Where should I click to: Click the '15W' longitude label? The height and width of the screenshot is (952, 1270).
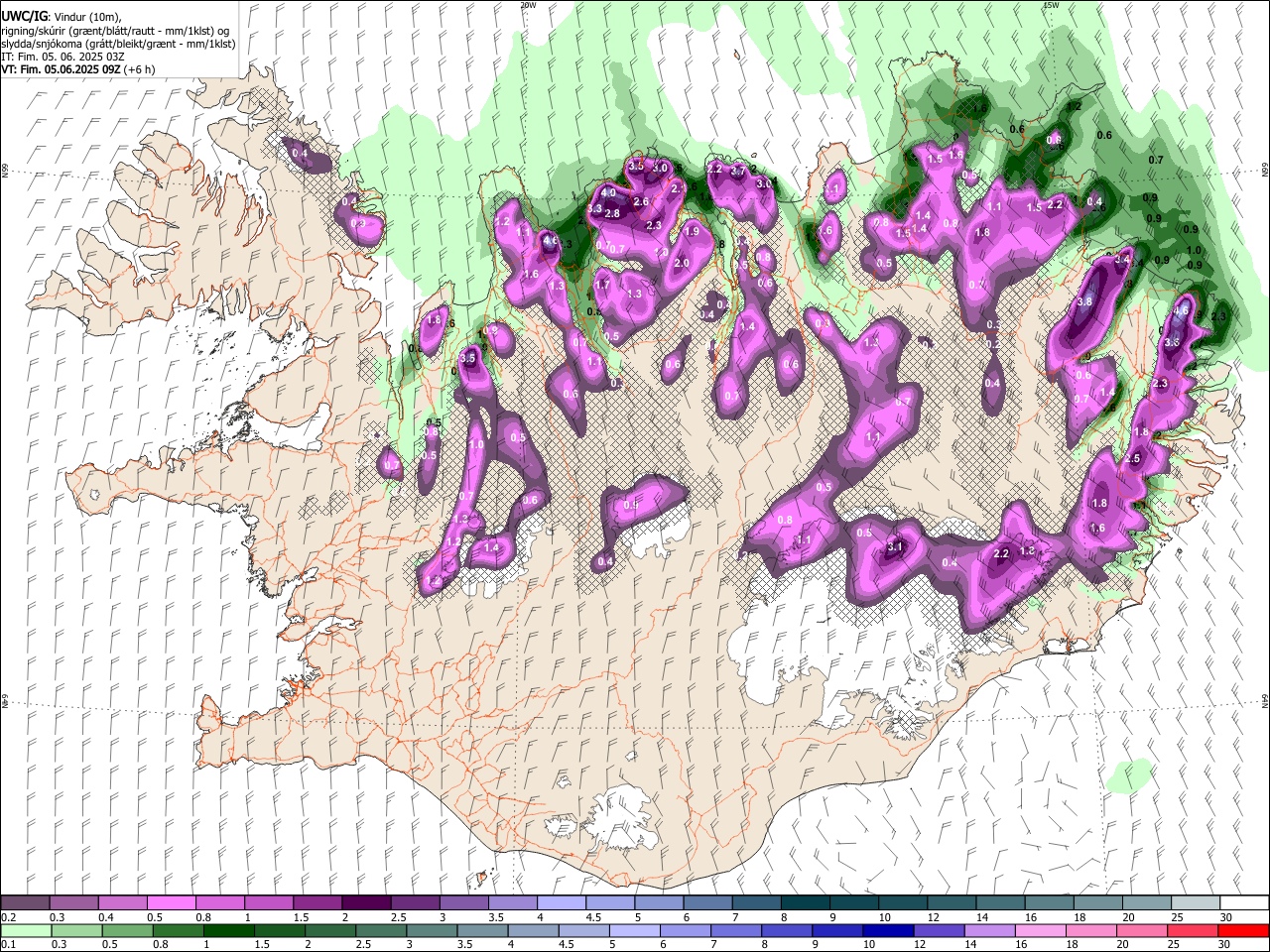tap(1051, 5)
